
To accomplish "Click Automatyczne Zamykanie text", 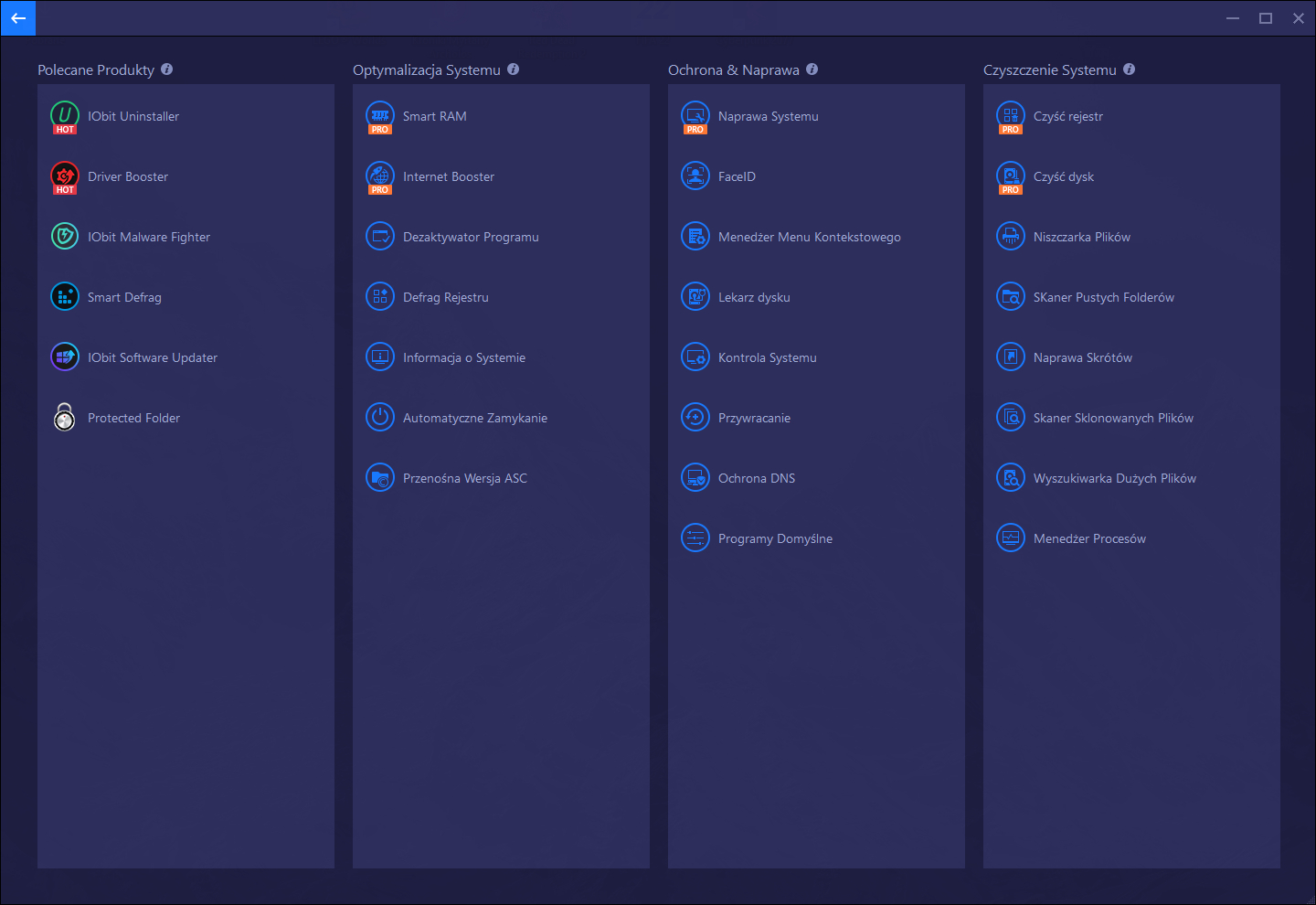I will [475, 418].
